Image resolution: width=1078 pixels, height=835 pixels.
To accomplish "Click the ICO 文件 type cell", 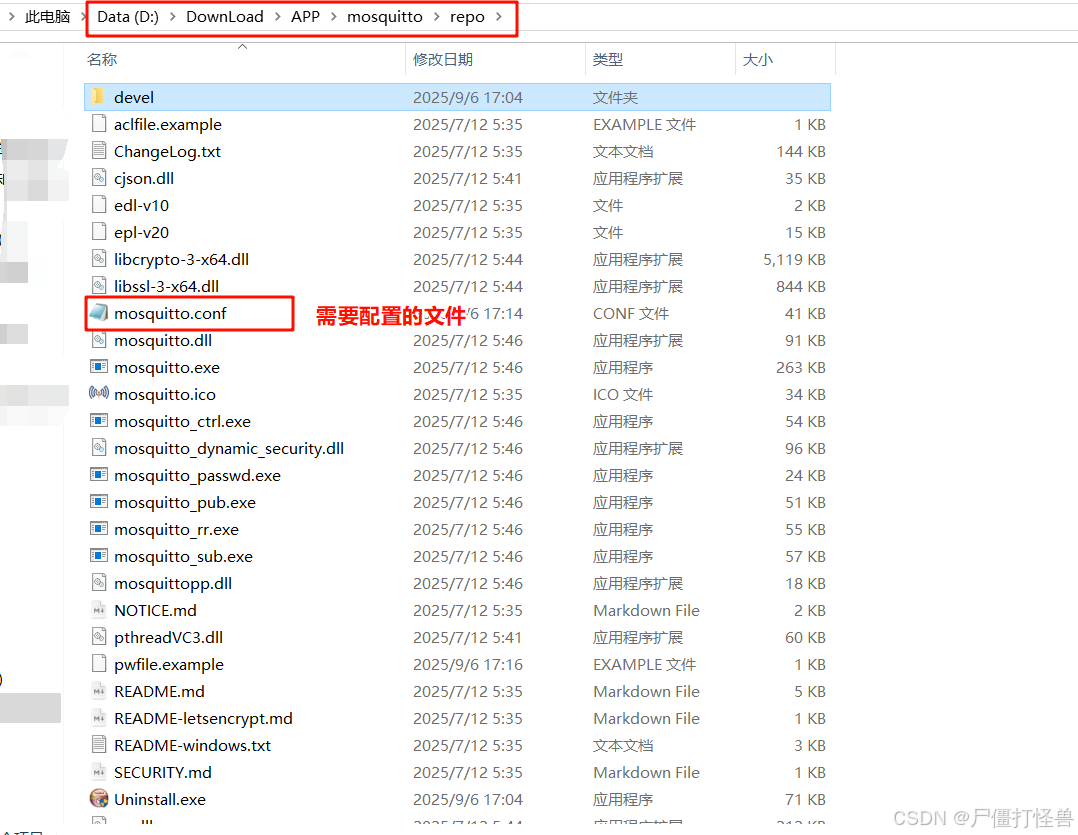I will (x=623, y=394).
